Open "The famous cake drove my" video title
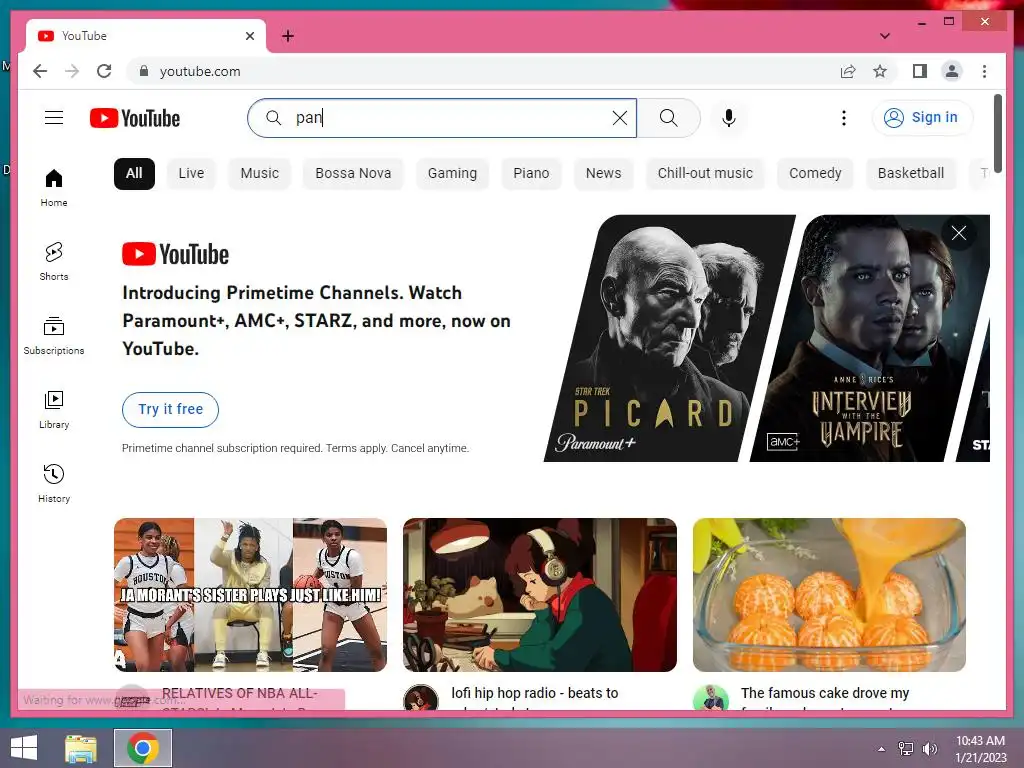 click(x=825, y=694)
